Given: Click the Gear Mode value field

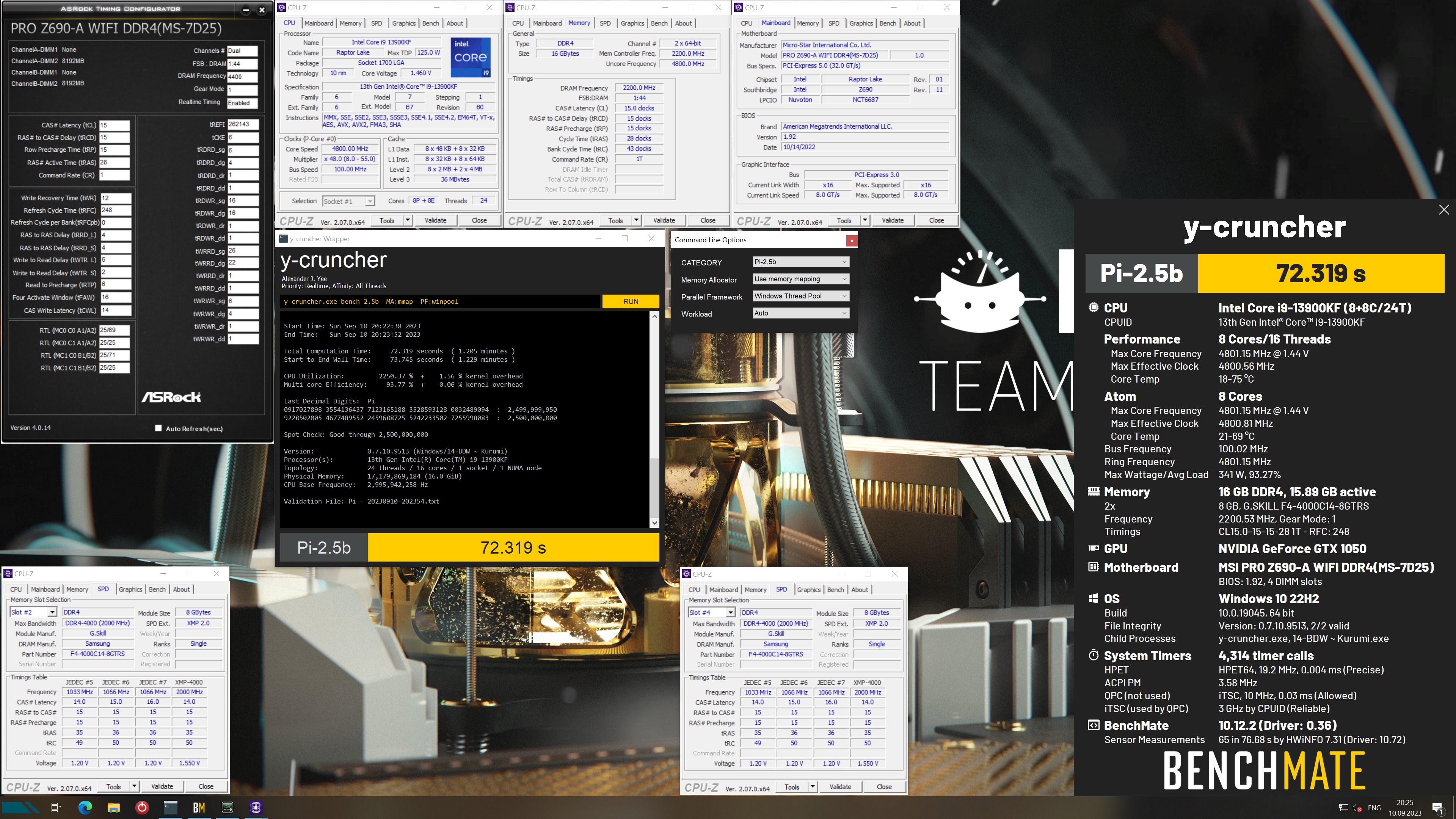Looking at the screenshot, I should tap(242, 89).
